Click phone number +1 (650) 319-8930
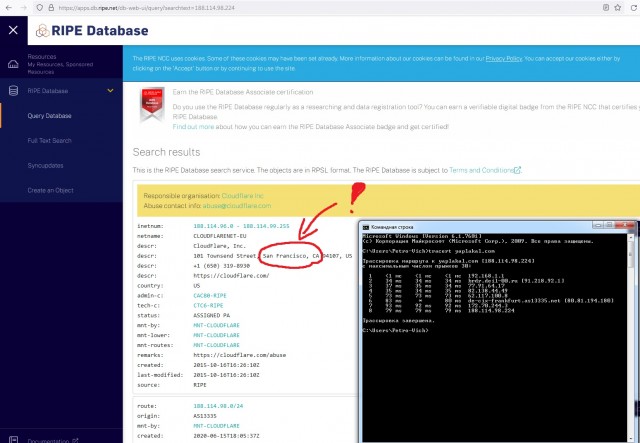640x443 pixels. tap(222, 266)
